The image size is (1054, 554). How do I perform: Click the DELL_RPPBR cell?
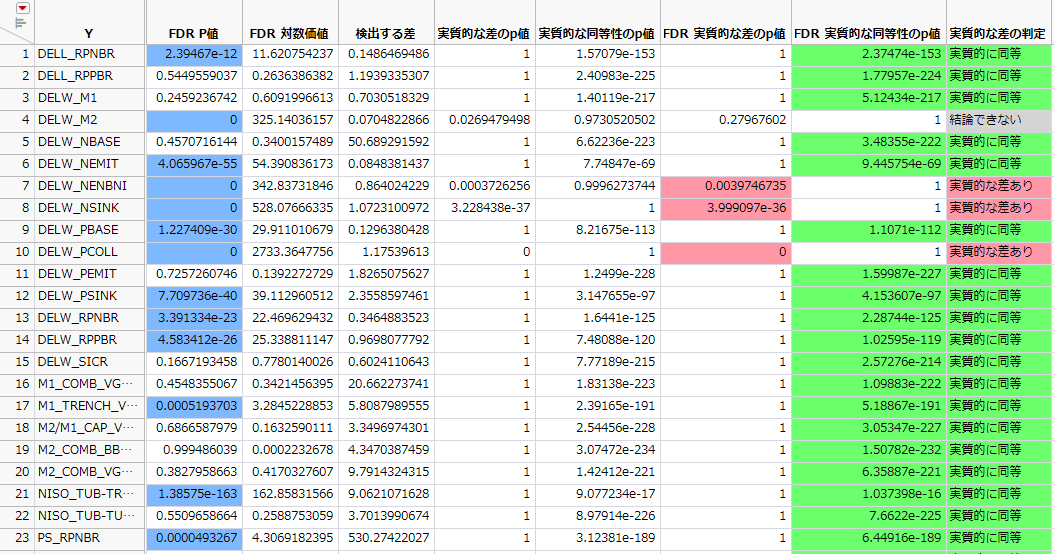pyautogui.click(x=89, y=76)
